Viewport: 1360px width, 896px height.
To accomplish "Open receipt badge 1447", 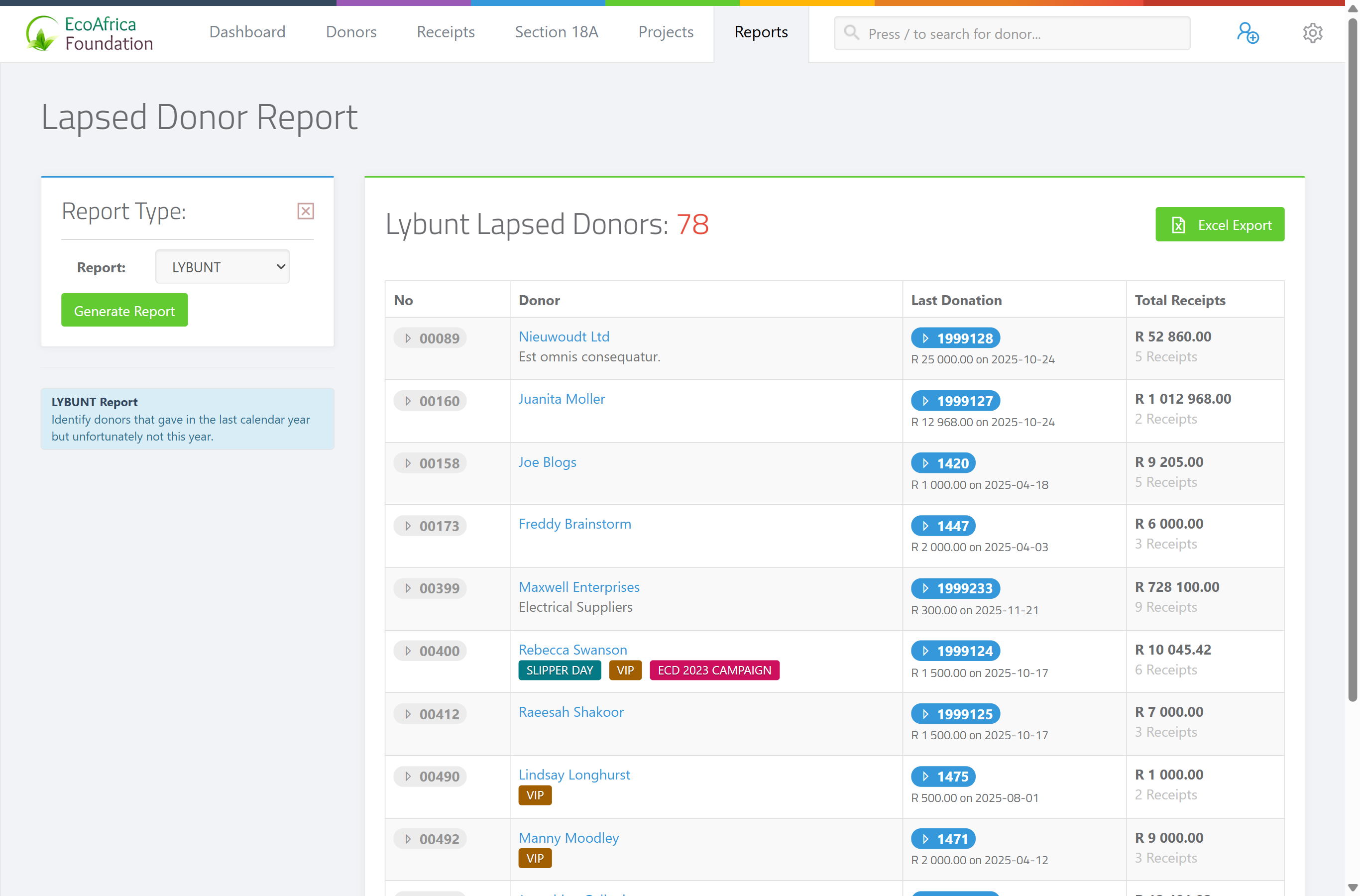I will coord(943,526).
